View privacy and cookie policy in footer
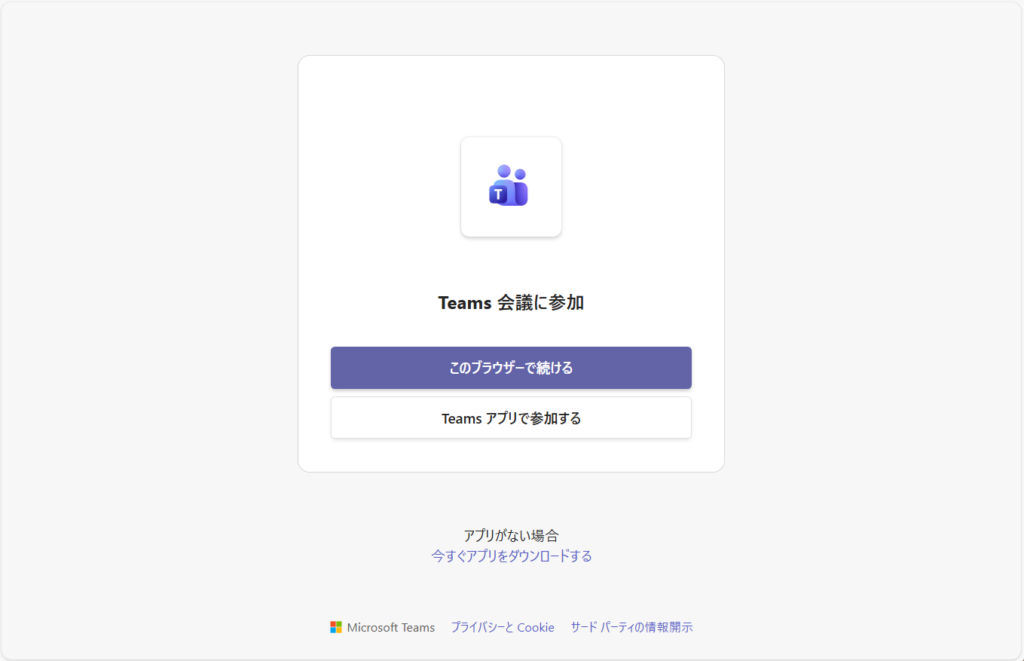The image size is (1024, 661). (x=502, y=627)
